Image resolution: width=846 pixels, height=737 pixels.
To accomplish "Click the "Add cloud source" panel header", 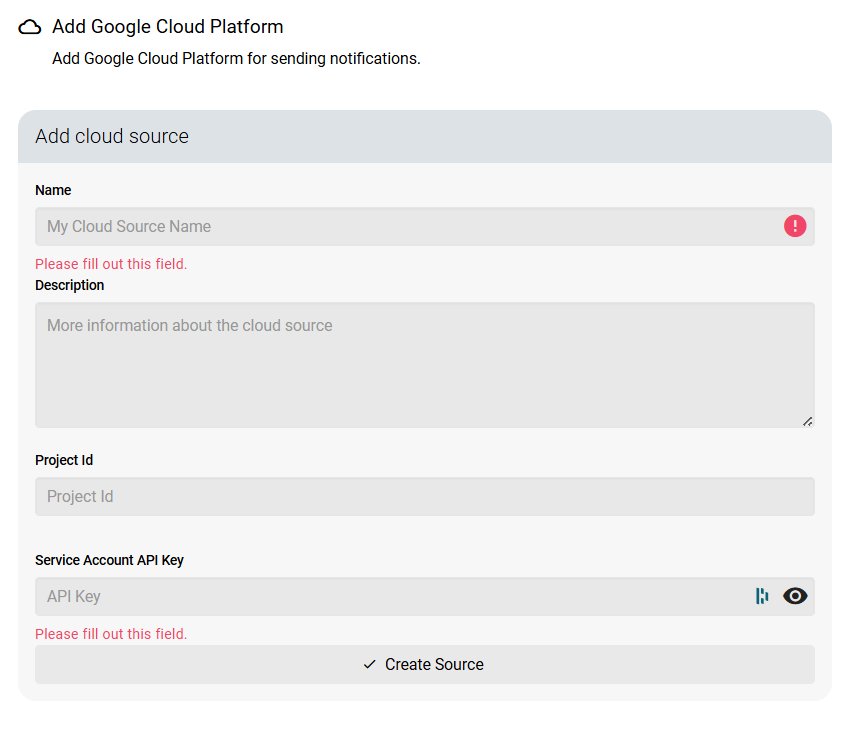I will pos(112,136).
